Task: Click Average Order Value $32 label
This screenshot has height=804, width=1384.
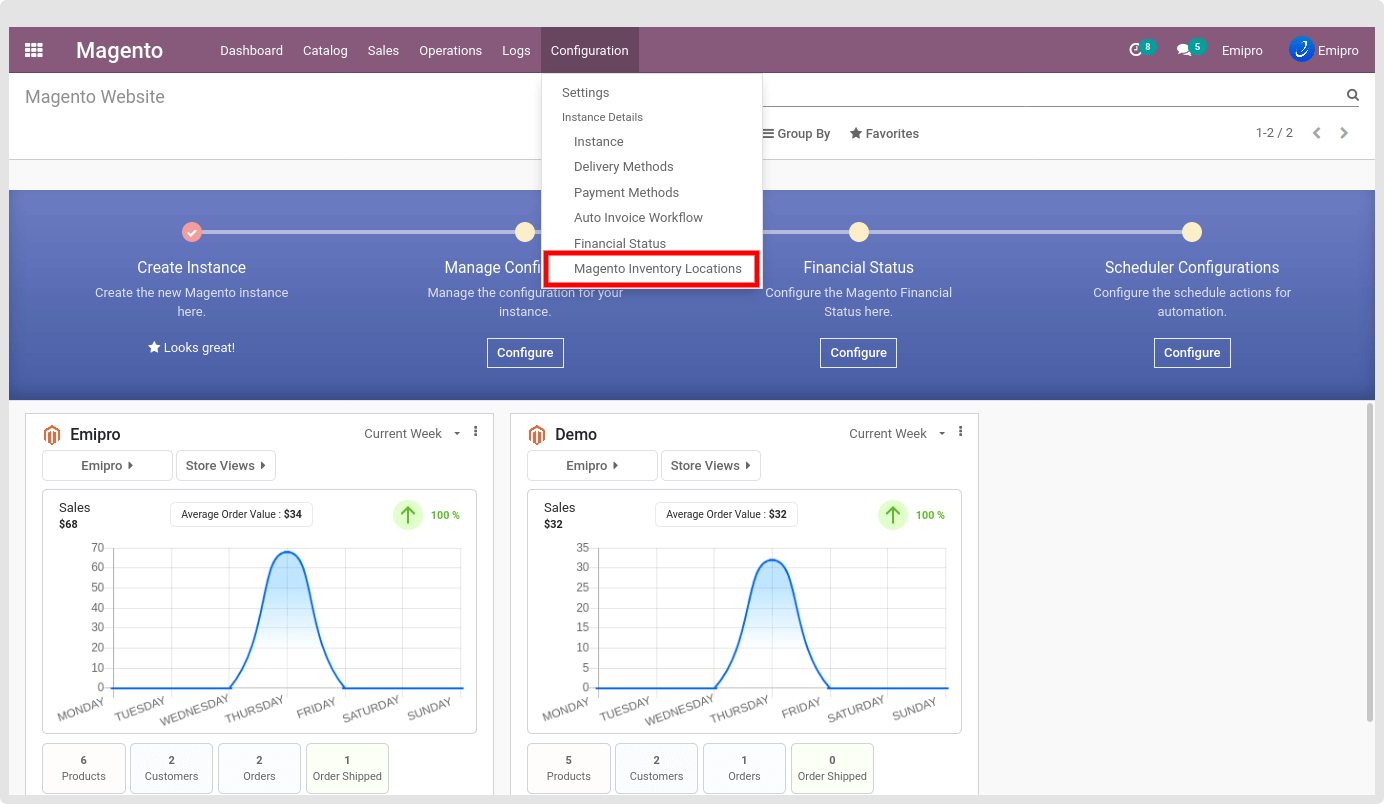Action: click(x=726, y=514)
